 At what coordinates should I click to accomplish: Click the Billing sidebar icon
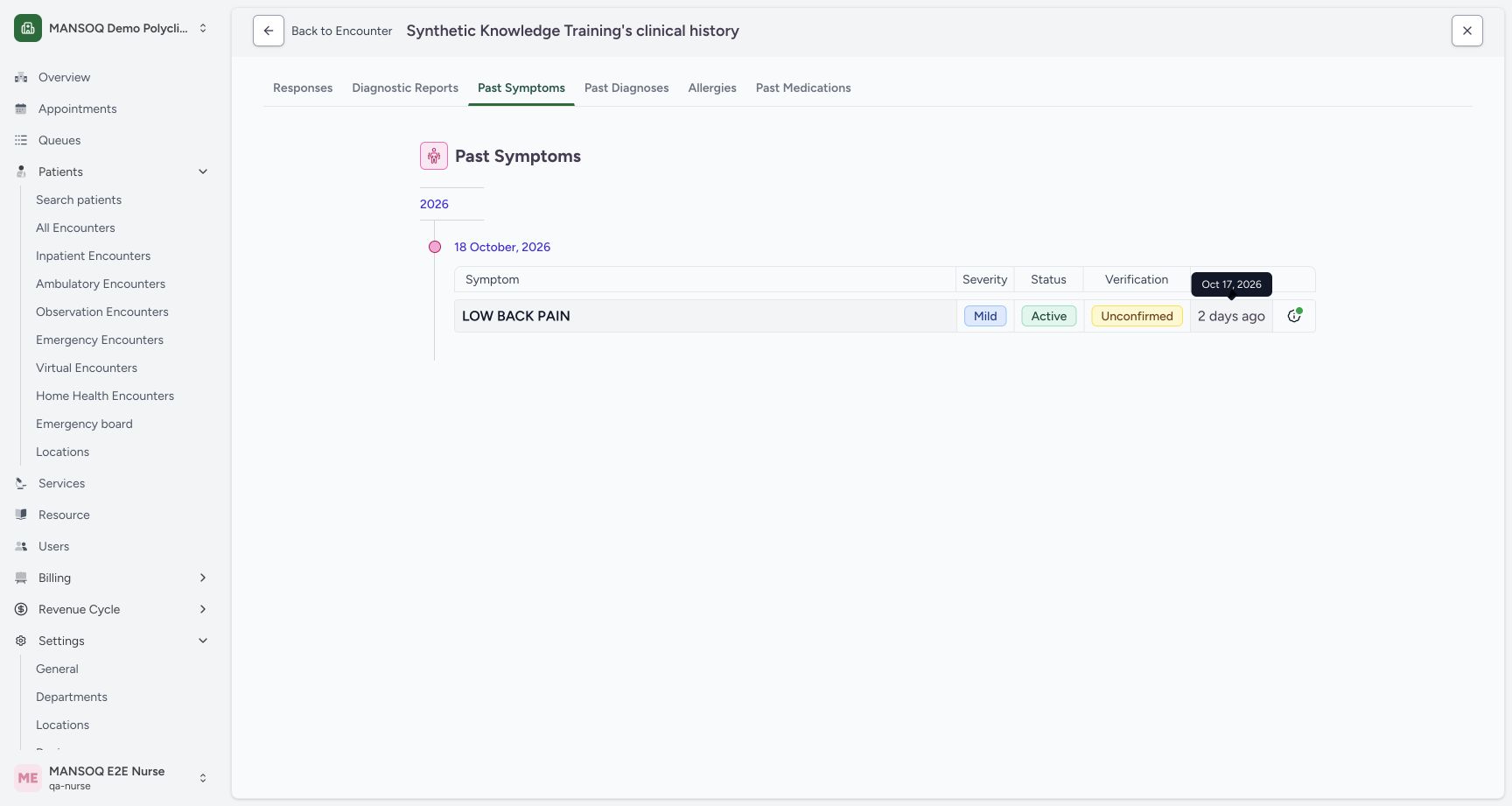(x=21, y=578)
